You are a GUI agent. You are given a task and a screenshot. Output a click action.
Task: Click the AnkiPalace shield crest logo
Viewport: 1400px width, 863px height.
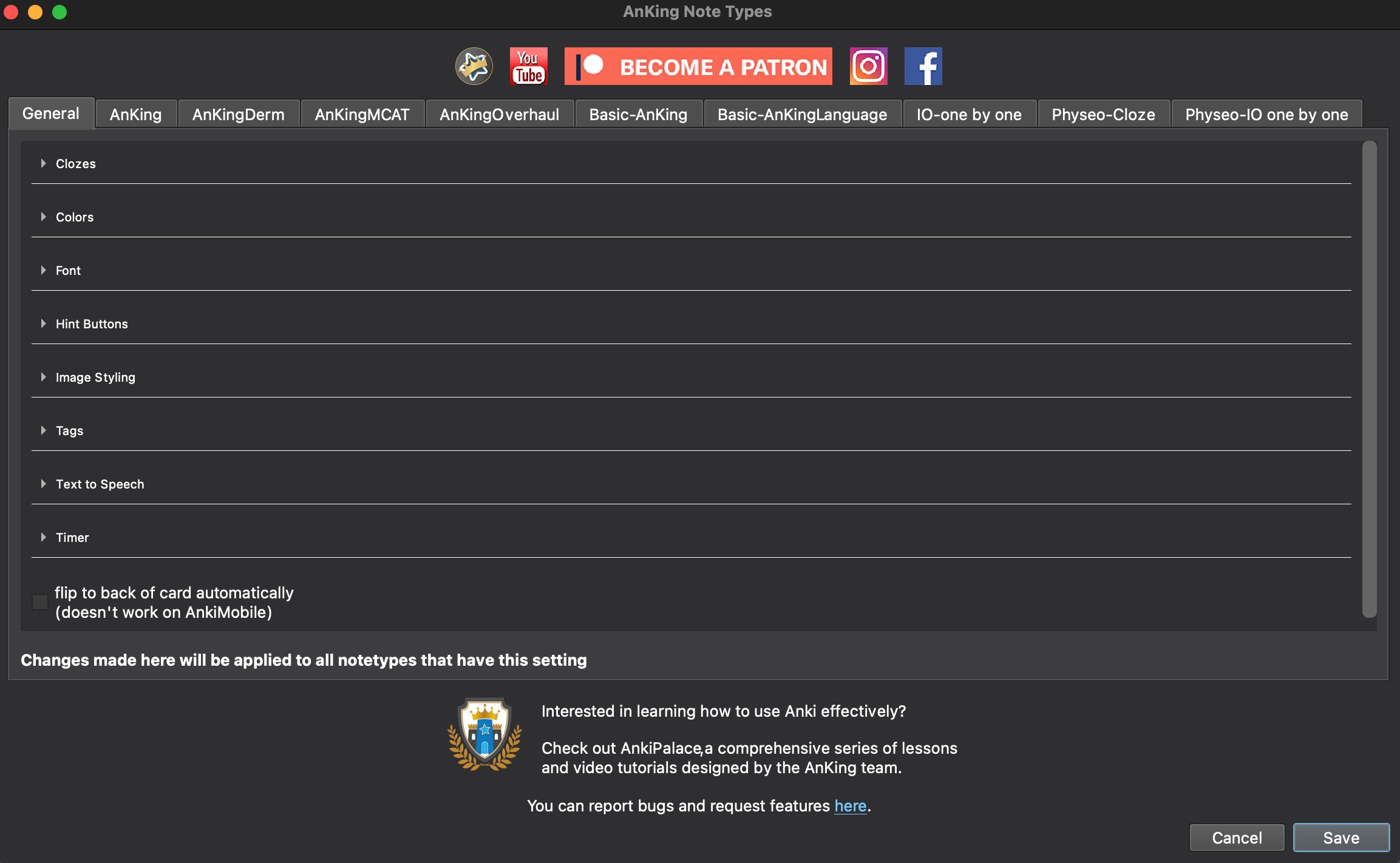coord(484,734)
